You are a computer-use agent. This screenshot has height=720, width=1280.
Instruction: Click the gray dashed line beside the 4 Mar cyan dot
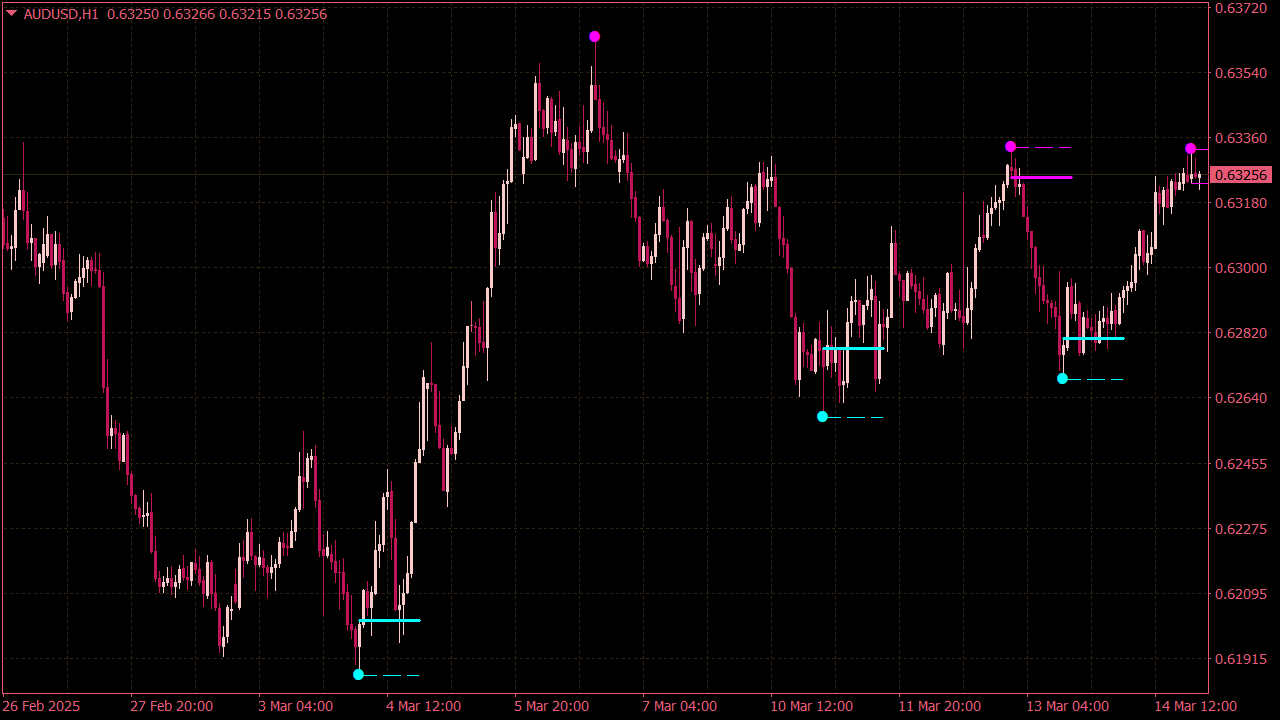pos(392,676)
